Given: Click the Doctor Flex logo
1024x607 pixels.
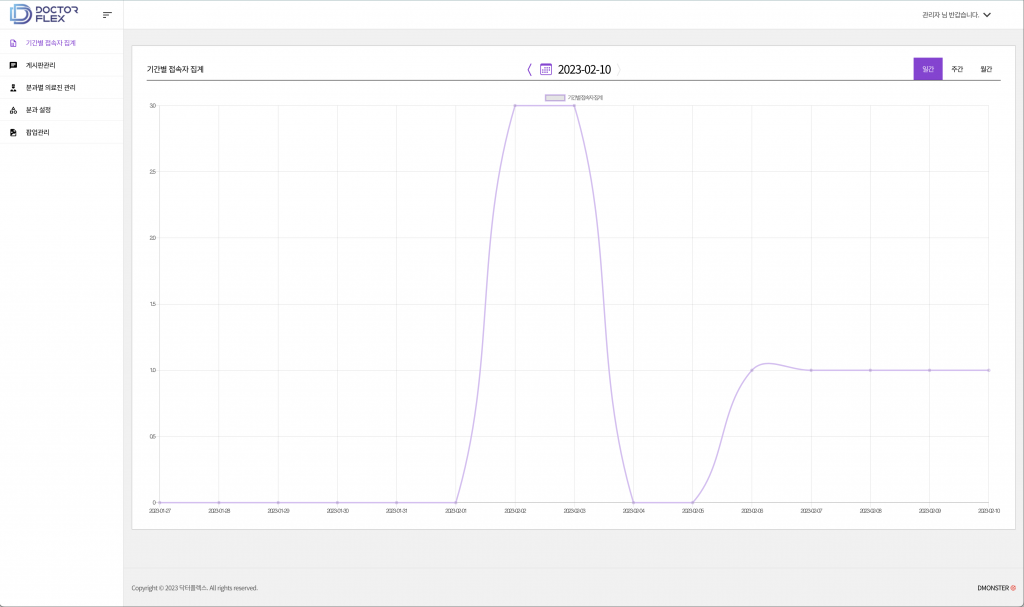Looking at the screenshot, I should 38,14.
